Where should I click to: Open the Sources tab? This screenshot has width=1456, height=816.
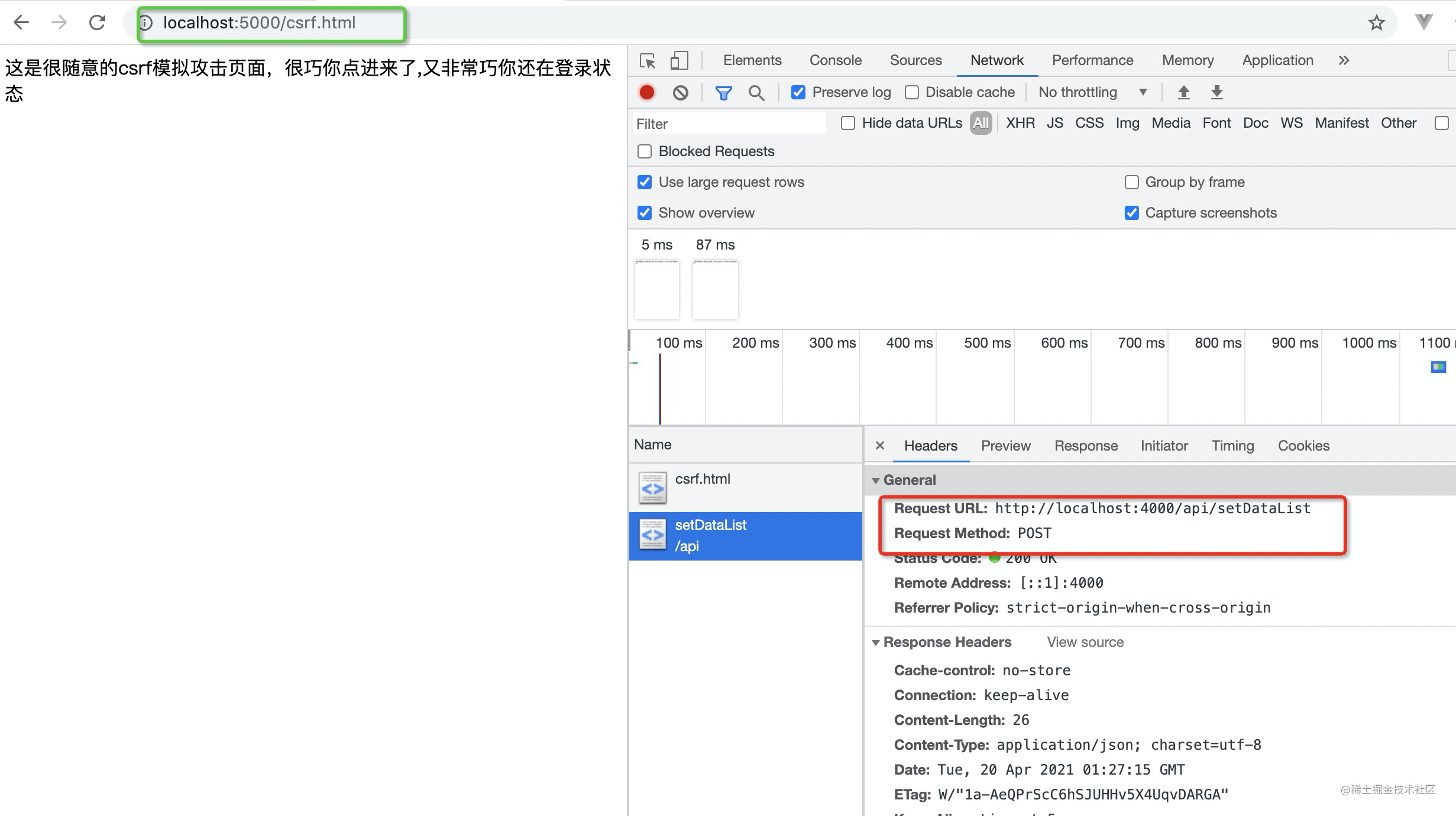pyautogui.click(x=915, y=60)
